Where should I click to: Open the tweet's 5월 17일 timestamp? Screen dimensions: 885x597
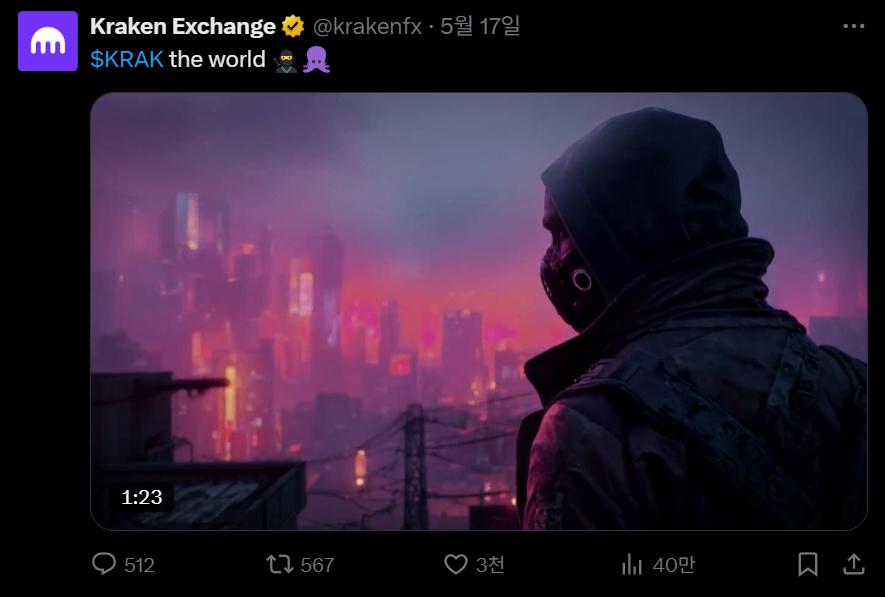pos(480,26)
